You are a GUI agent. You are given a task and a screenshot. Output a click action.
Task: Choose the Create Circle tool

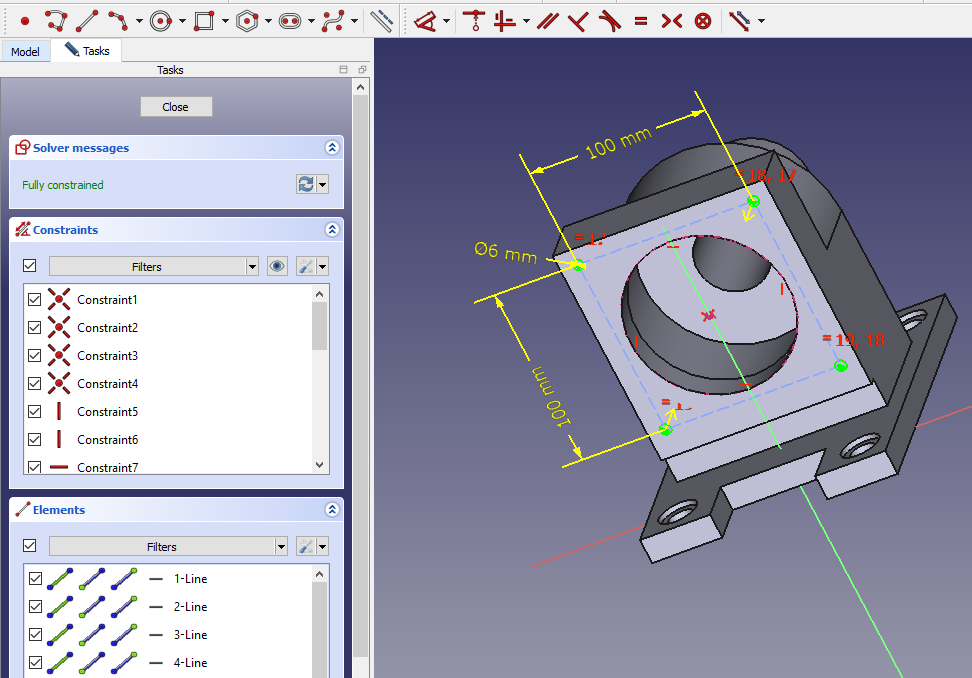162,20
